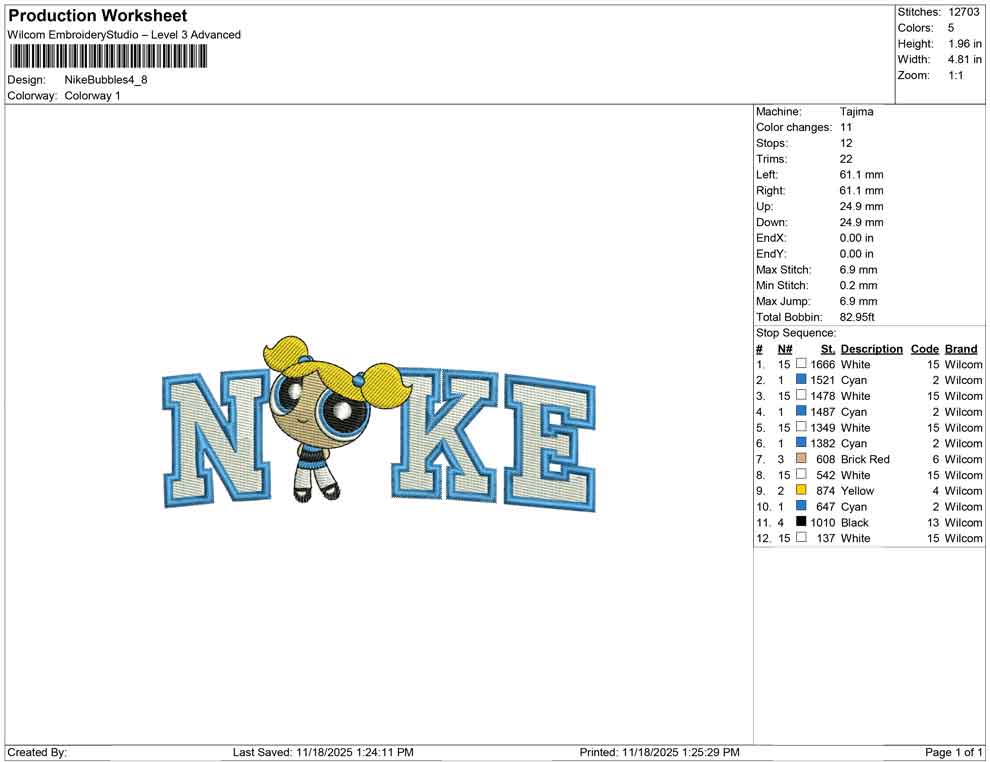Click the "Brick Red" description in row 7

coord(865,459)
